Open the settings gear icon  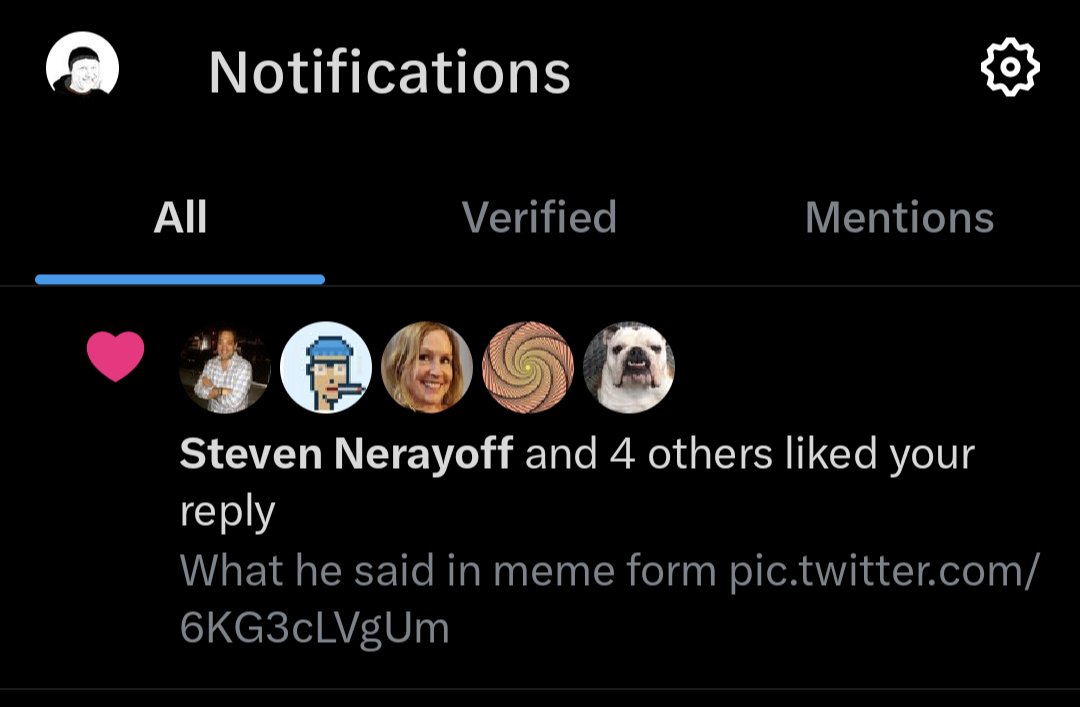point(1010,68)
